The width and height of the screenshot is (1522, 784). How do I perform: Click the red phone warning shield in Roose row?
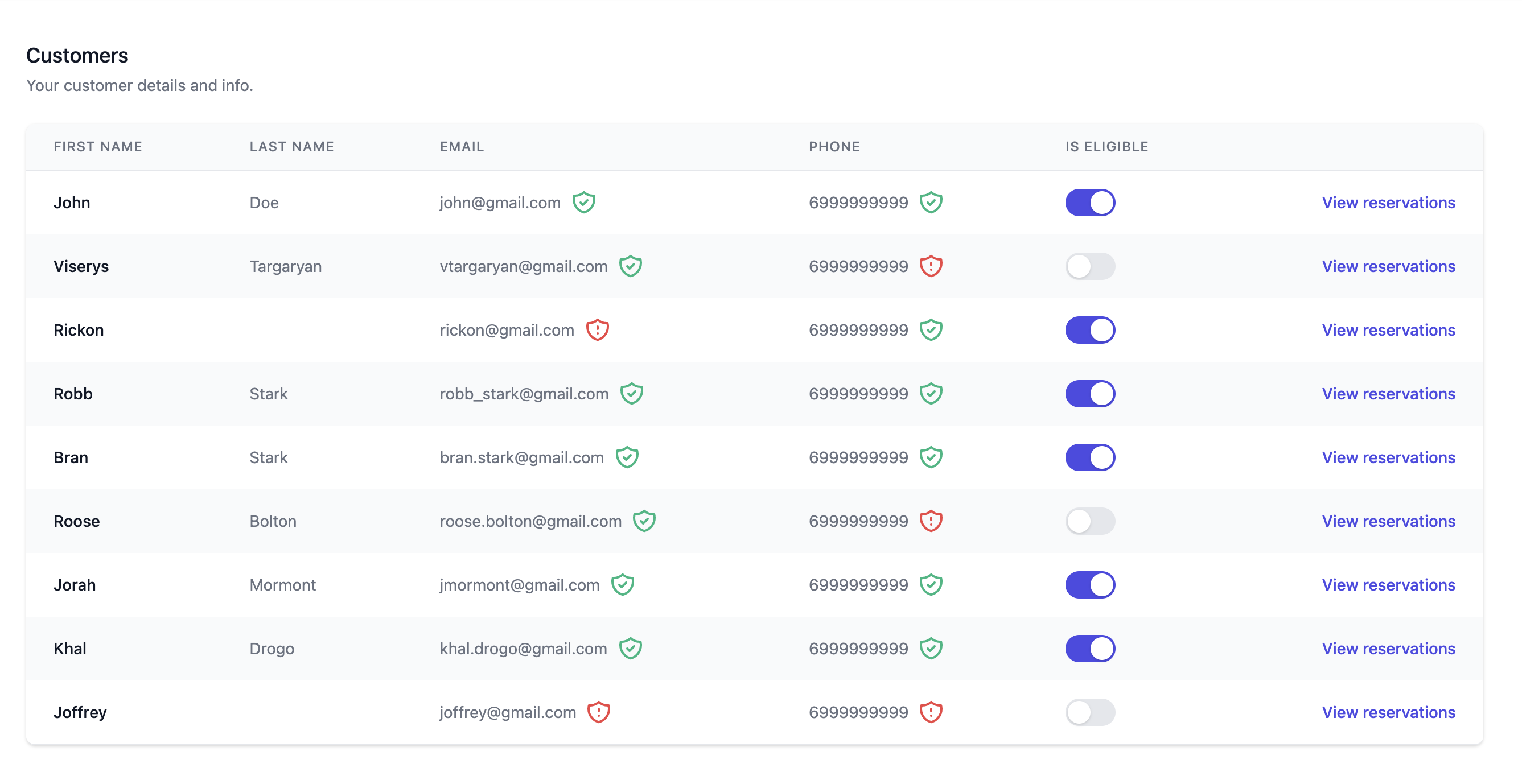tap(931, 522)
